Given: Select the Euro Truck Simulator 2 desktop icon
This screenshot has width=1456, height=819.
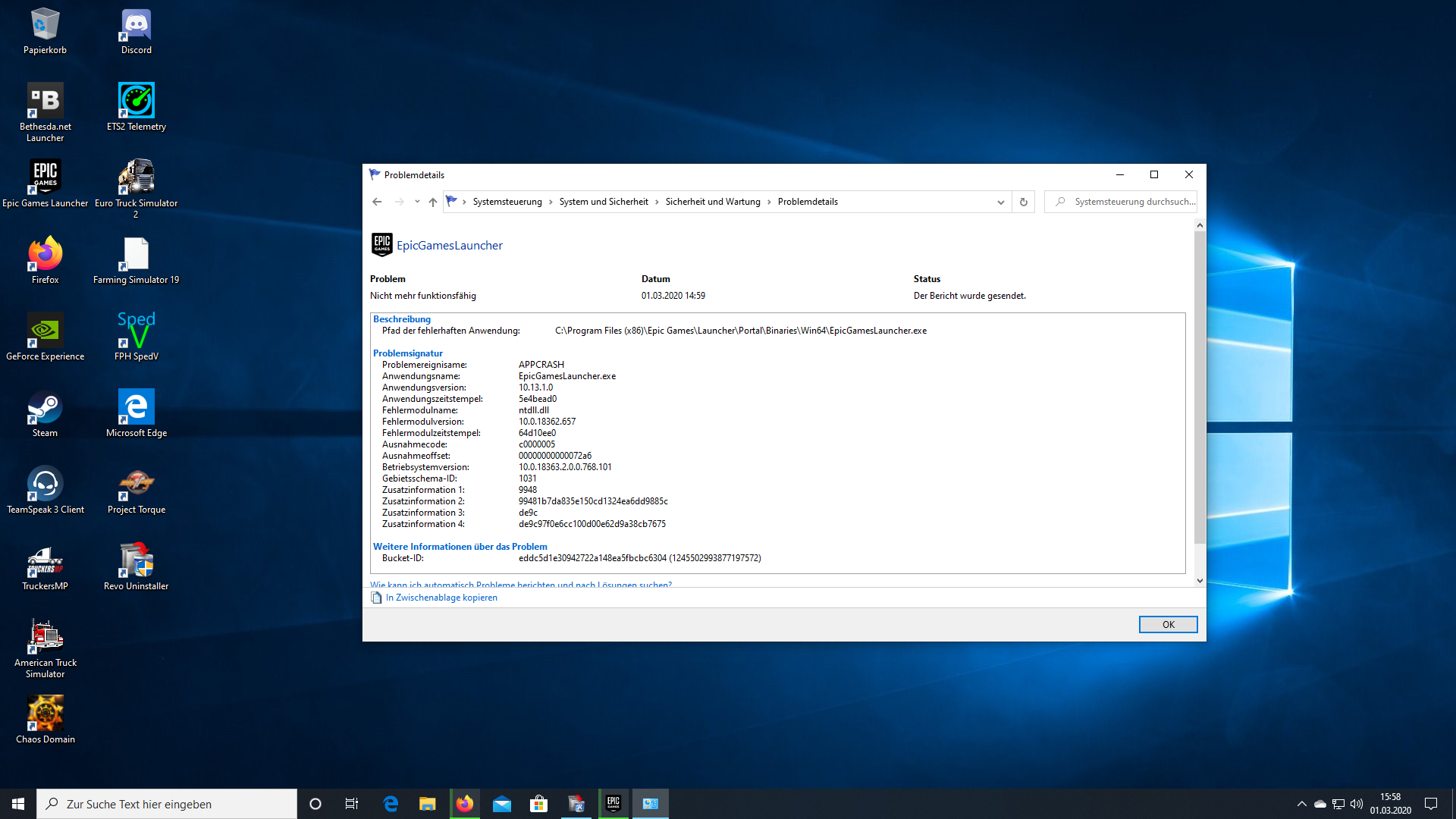Looking at the screenshot, I should [x=136, y=189].
